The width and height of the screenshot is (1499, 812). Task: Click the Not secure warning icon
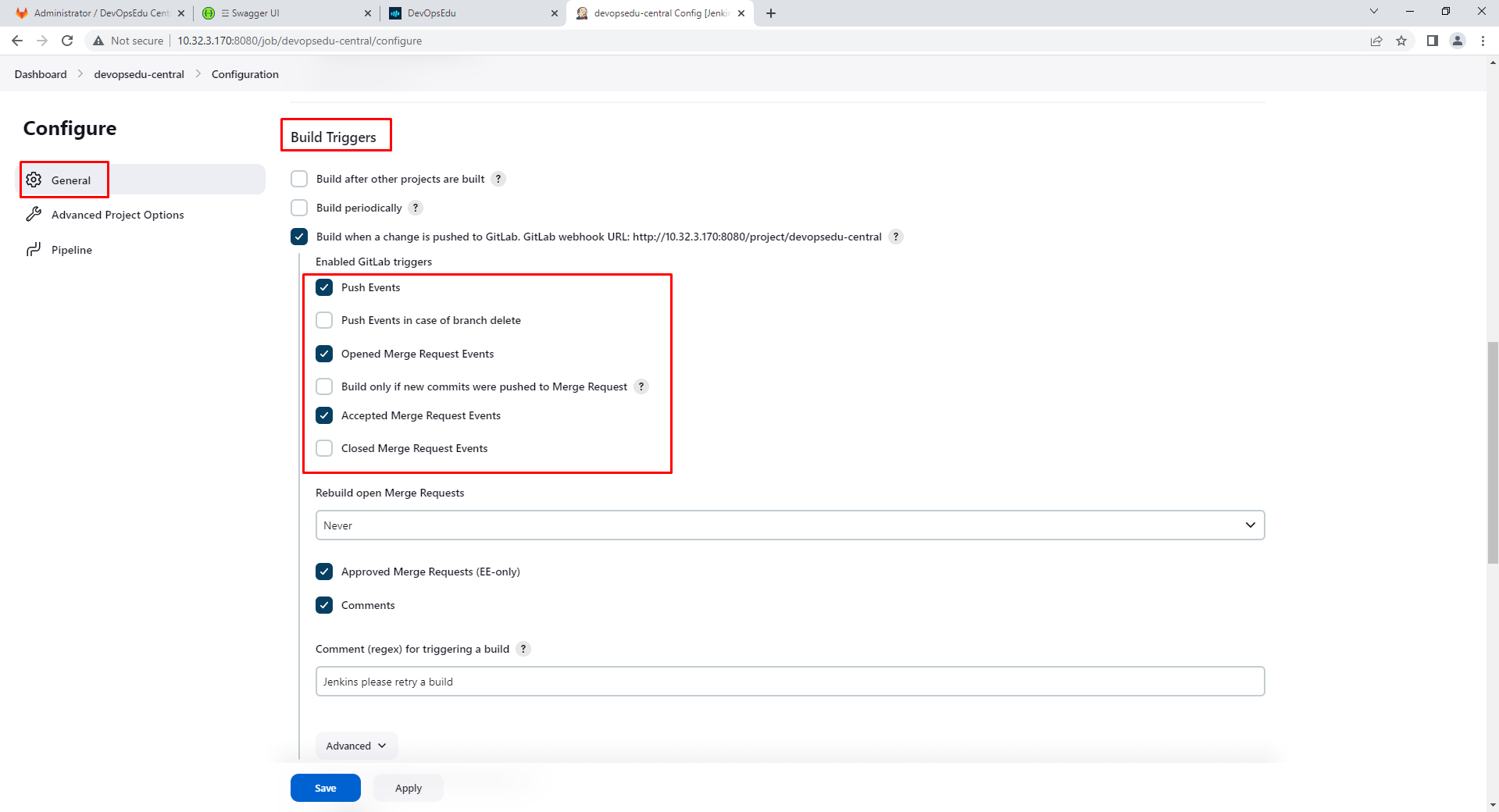click(x=98, y=41)
